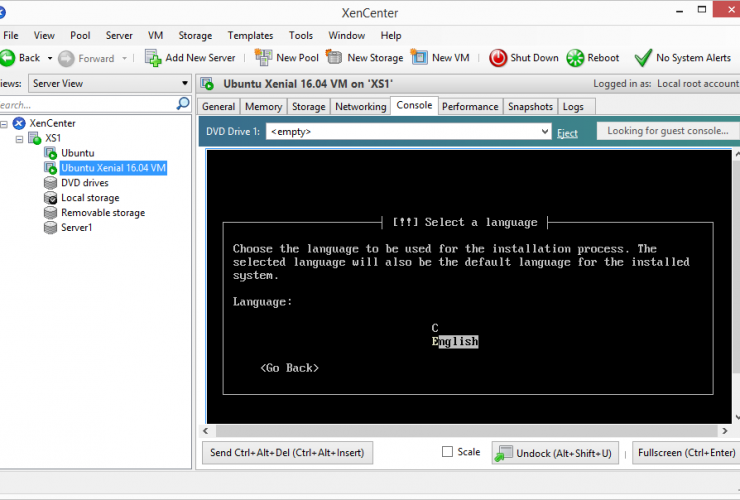This screenshot has height=500, width=740.
Task: Click the Eject link
Action: pos(567,133)
